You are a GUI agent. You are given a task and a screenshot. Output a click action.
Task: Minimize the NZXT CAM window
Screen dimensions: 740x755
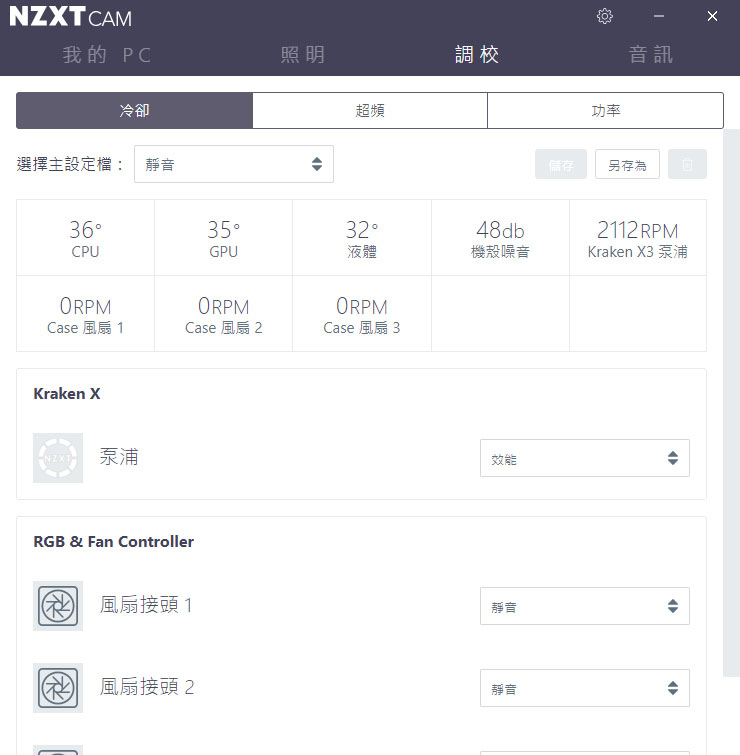coord(659,16)
